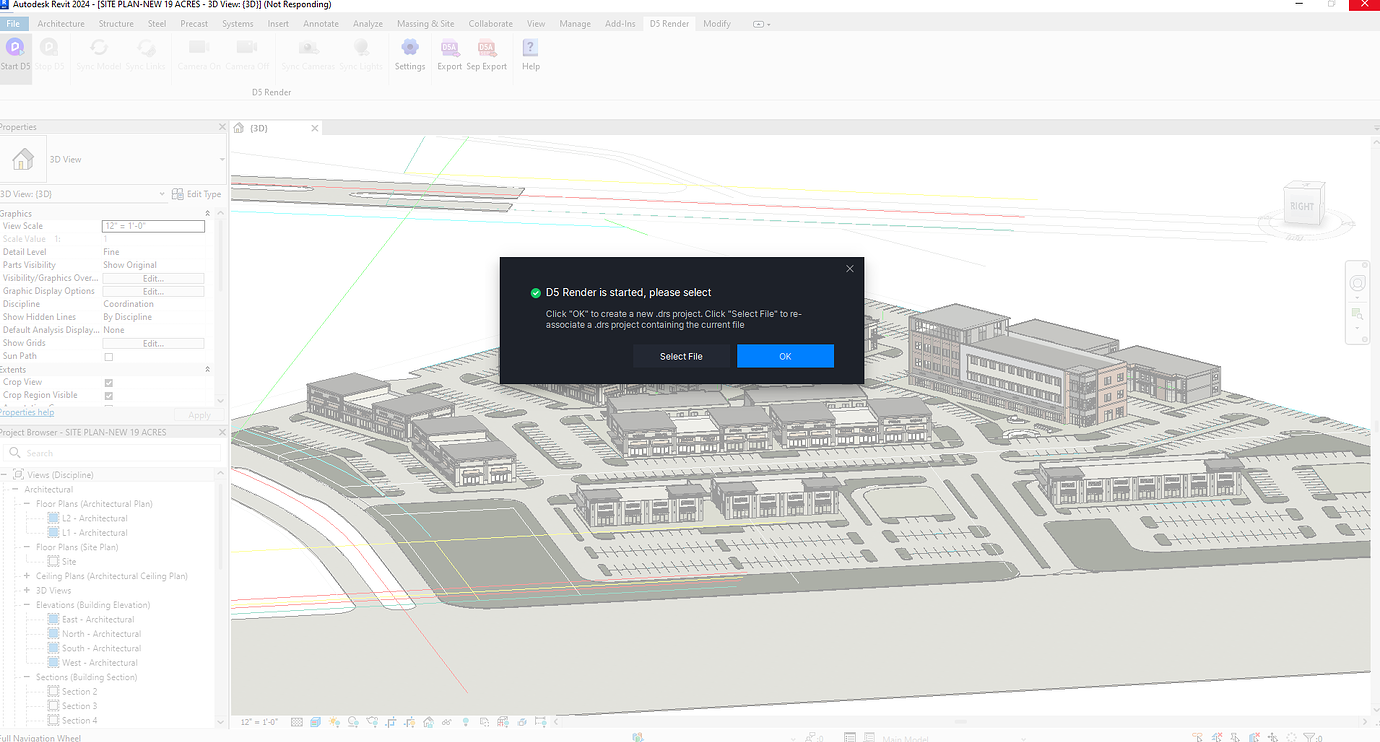The height and width of the screenshot is (742, 1380).
Task: Click the Export DSA icon
Action: 449,52
